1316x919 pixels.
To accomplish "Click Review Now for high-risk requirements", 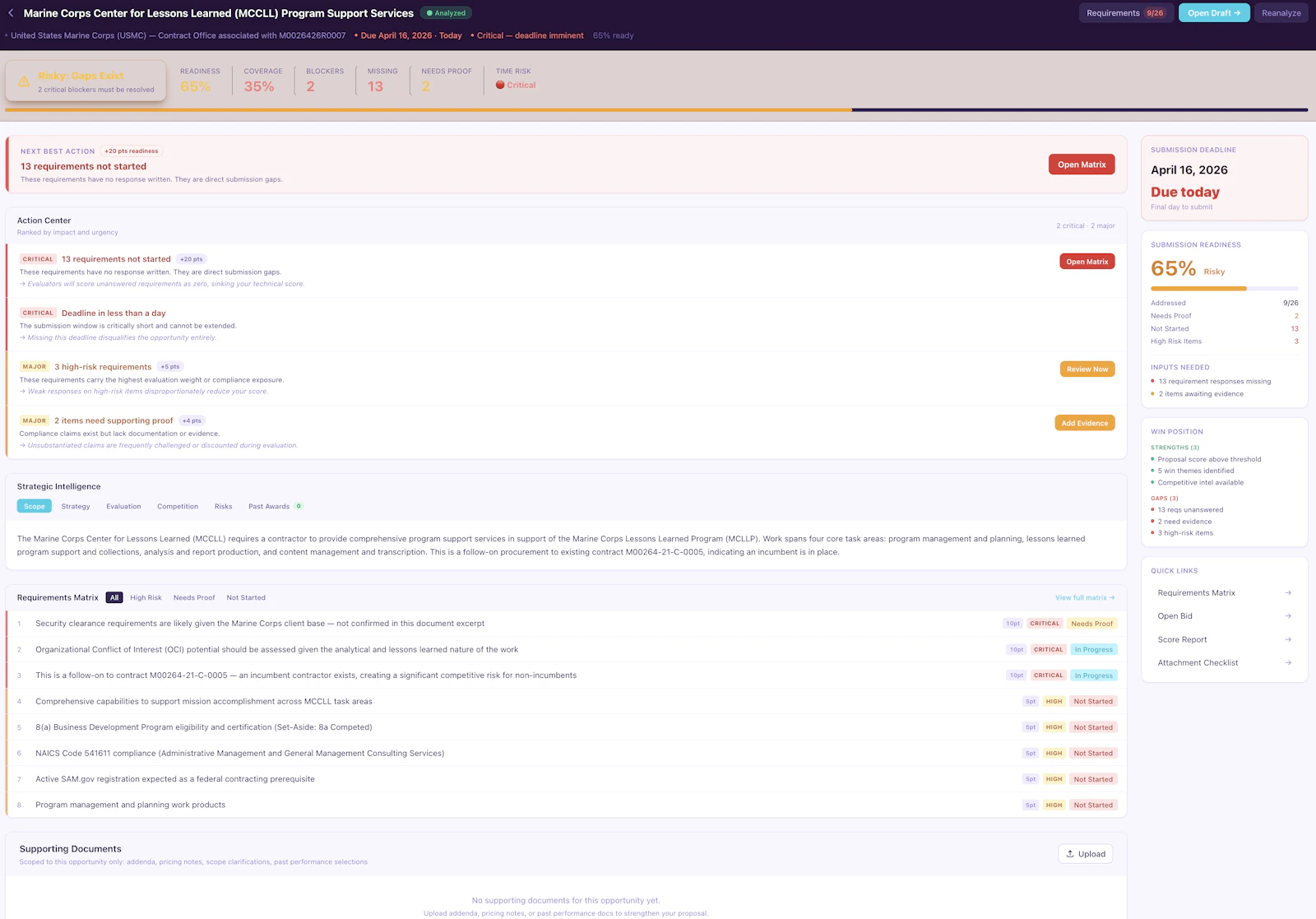I will 1087,369.
